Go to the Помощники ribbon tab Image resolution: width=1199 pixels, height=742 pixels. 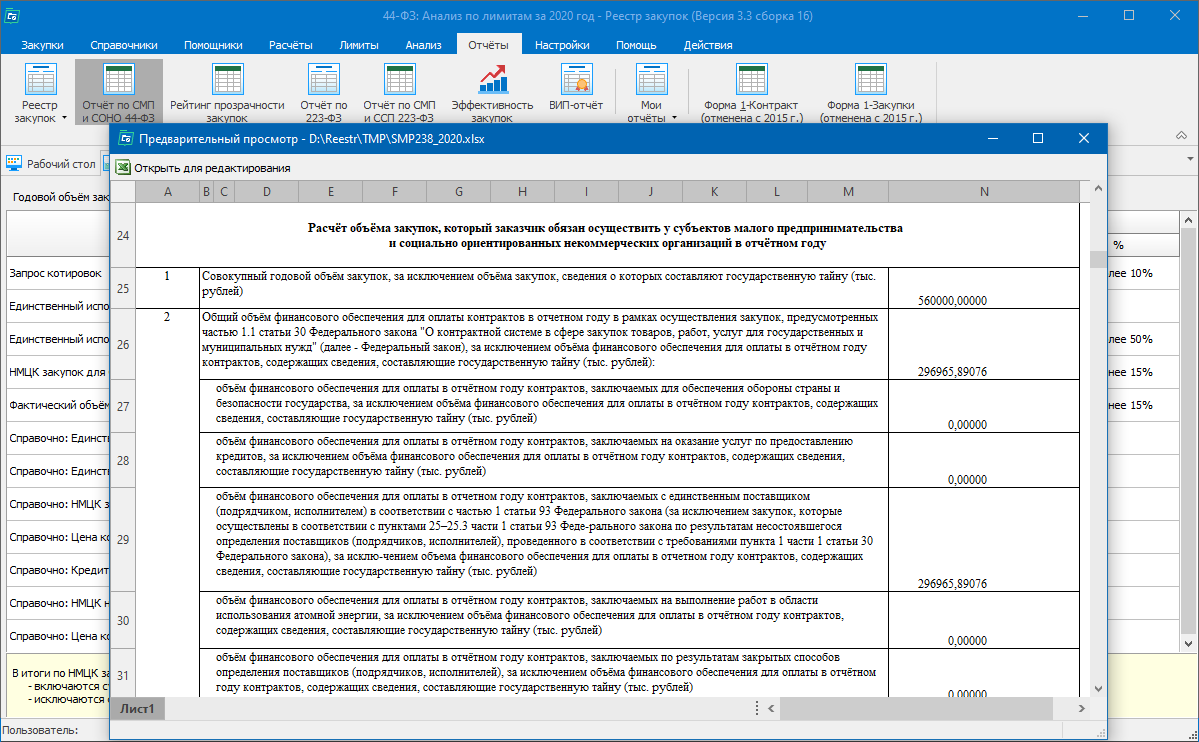pyautogui.click(x=213, y=45)
